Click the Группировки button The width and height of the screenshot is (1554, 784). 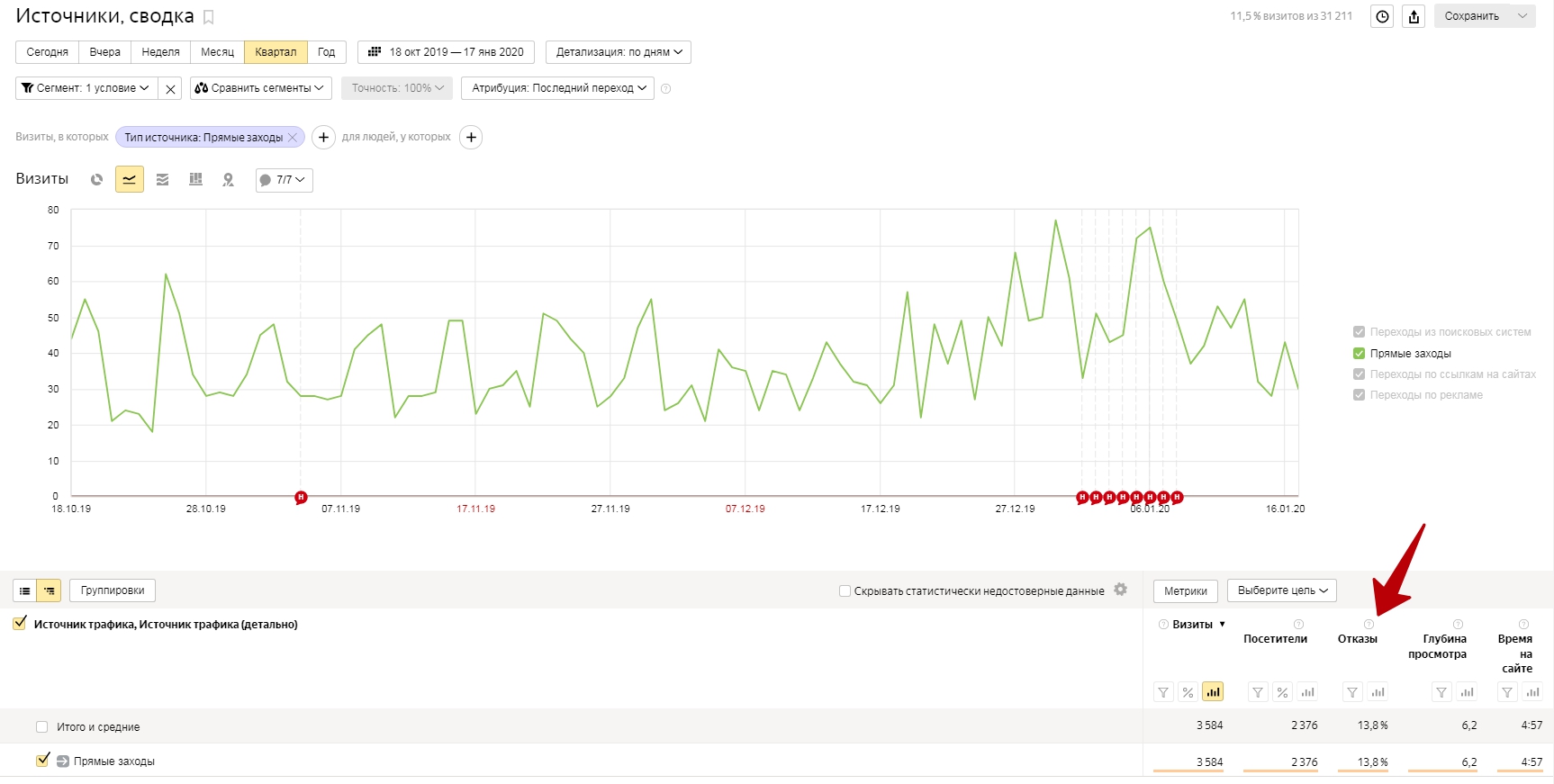[x=113, y=590]
